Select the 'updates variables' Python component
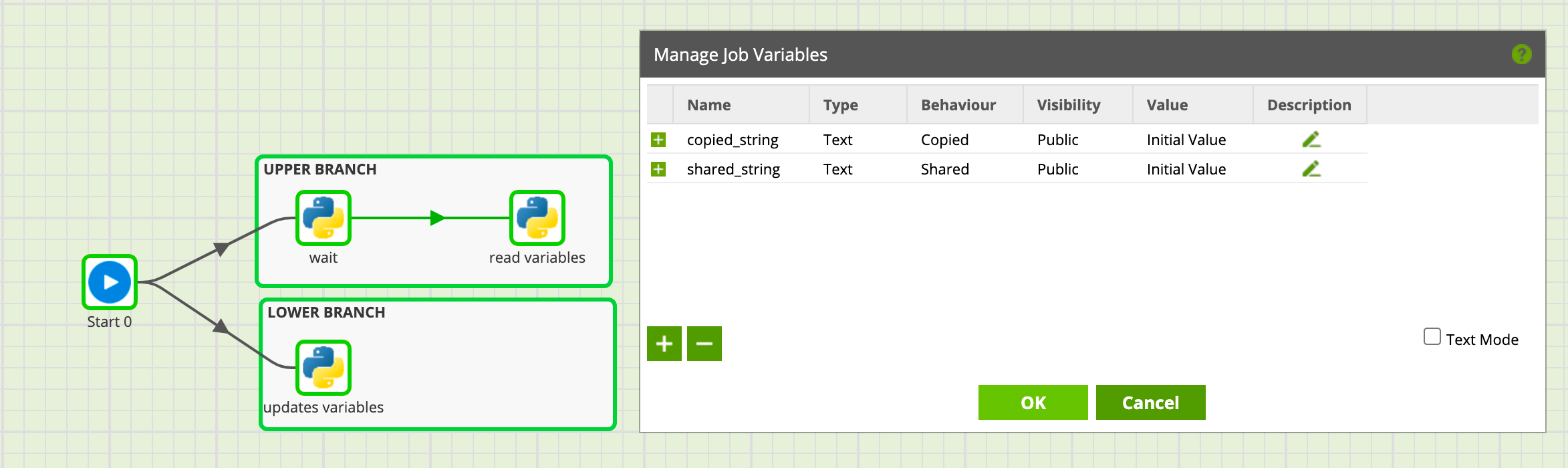The image size is (1568, 468). click(x=323, y=368)
